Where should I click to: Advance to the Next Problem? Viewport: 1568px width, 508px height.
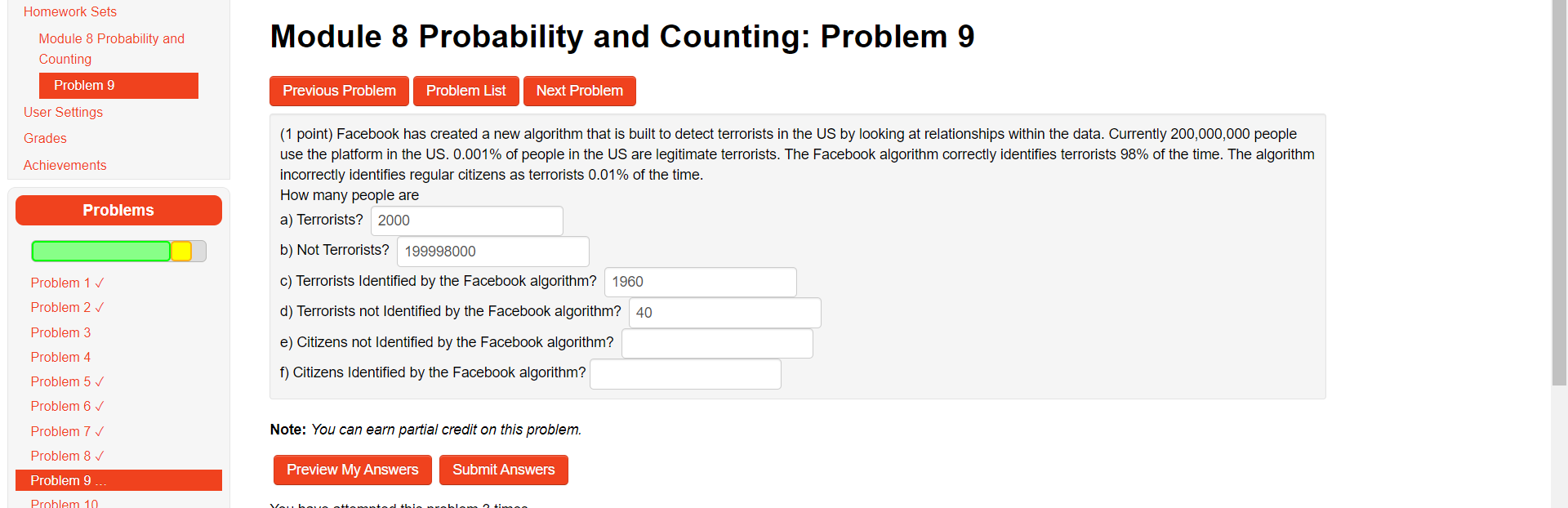tap(579, 91)
